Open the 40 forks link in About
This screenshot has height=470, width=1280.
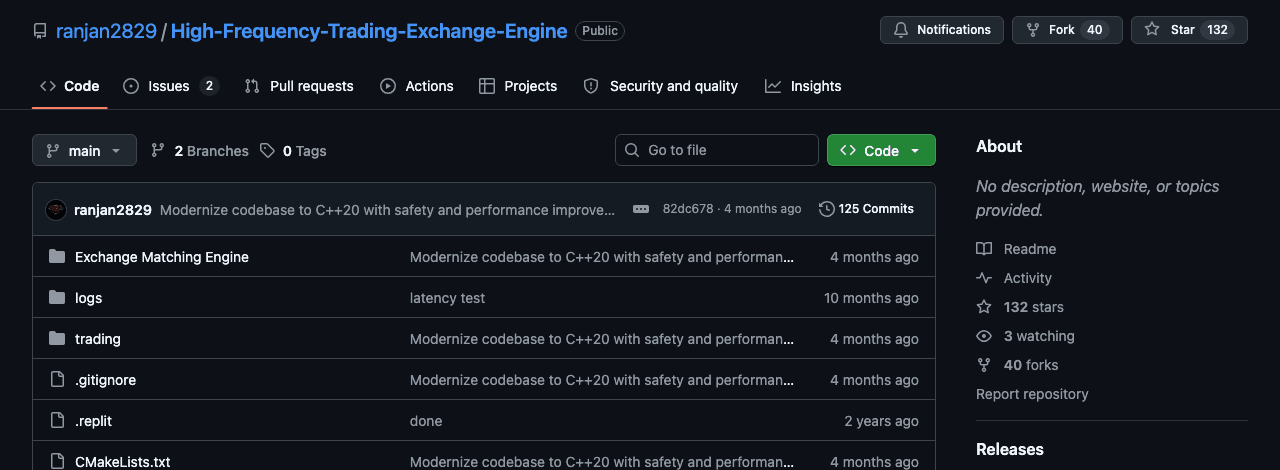[x=1017, y=365]
